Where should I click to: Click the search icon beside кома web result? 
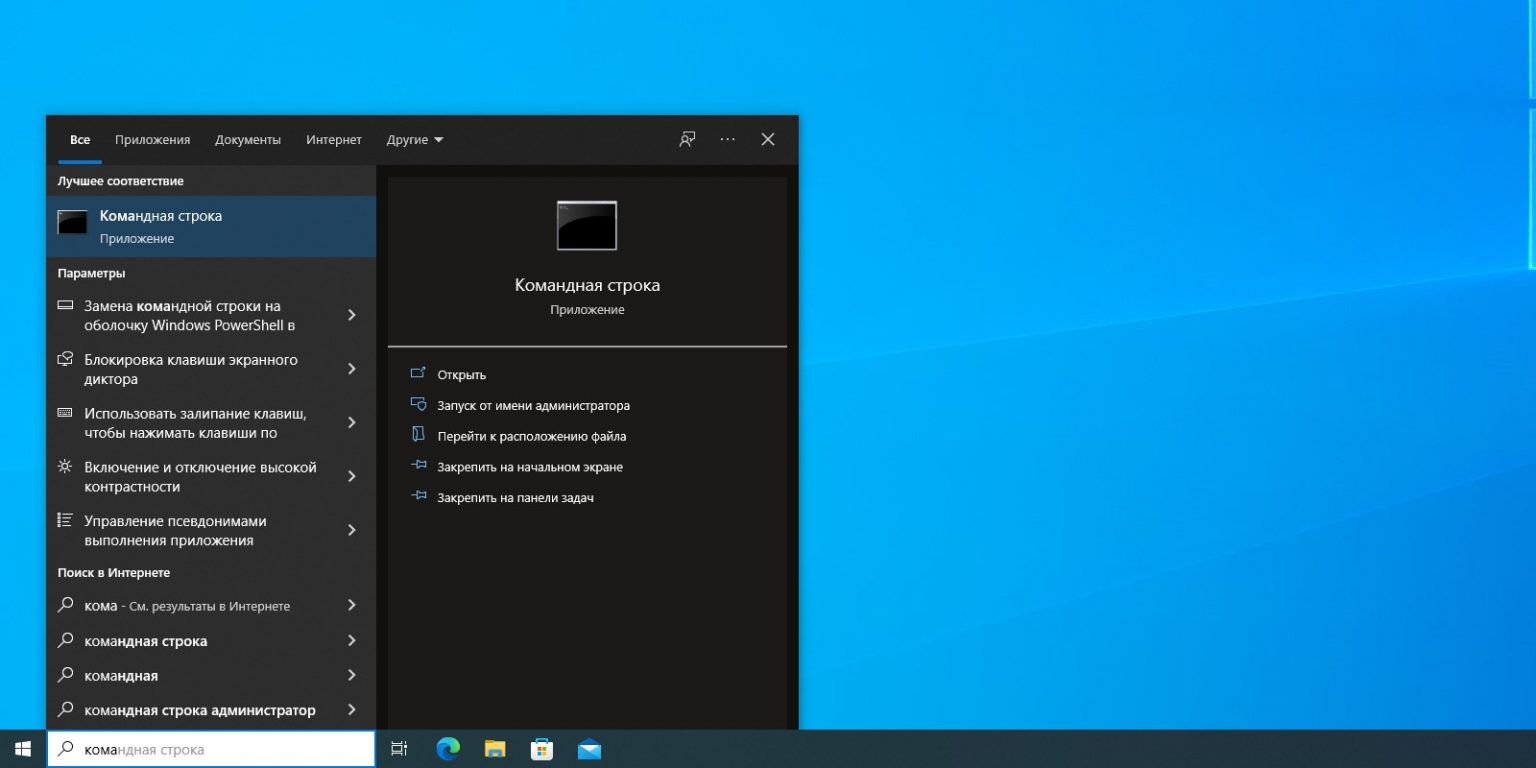pos(65,605)
